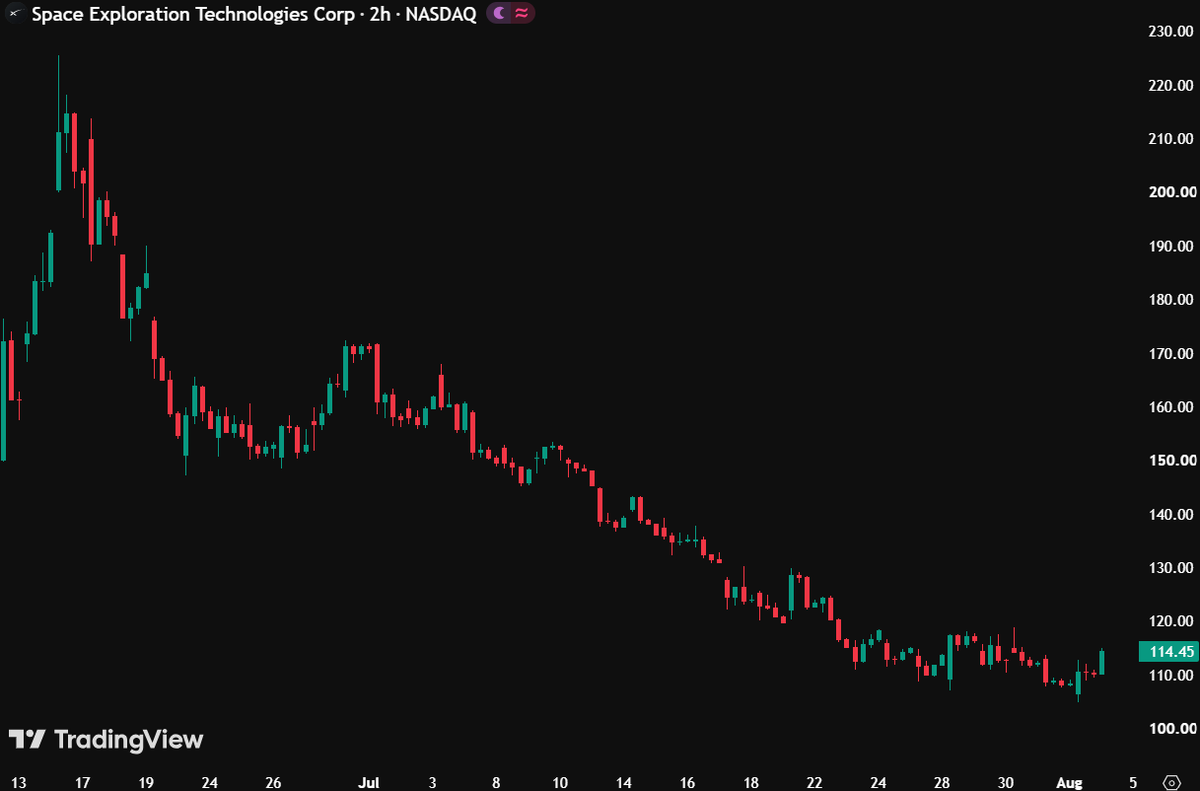Click date 5 on time axis

pos(1133,782)
